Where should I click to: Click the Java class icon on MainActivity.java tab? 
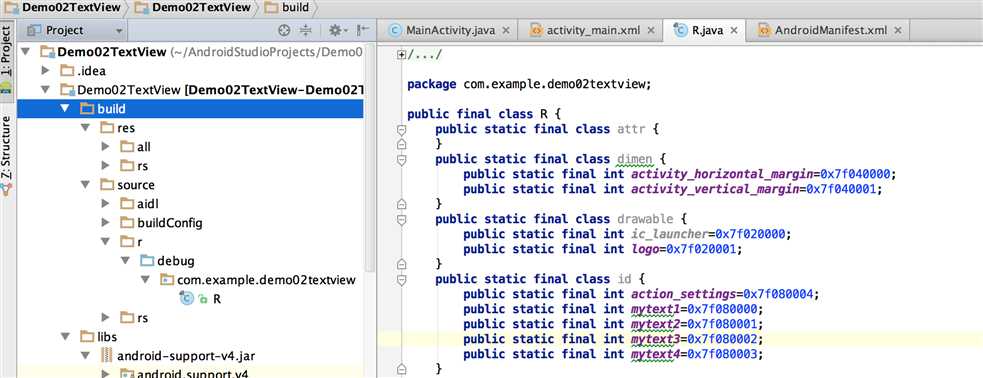pos(395,30)
